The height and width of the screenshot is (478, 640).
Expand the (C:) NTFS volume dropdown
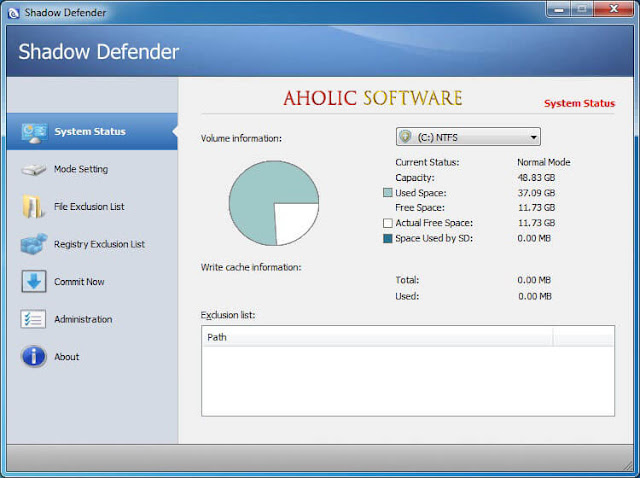coord(468,137)
